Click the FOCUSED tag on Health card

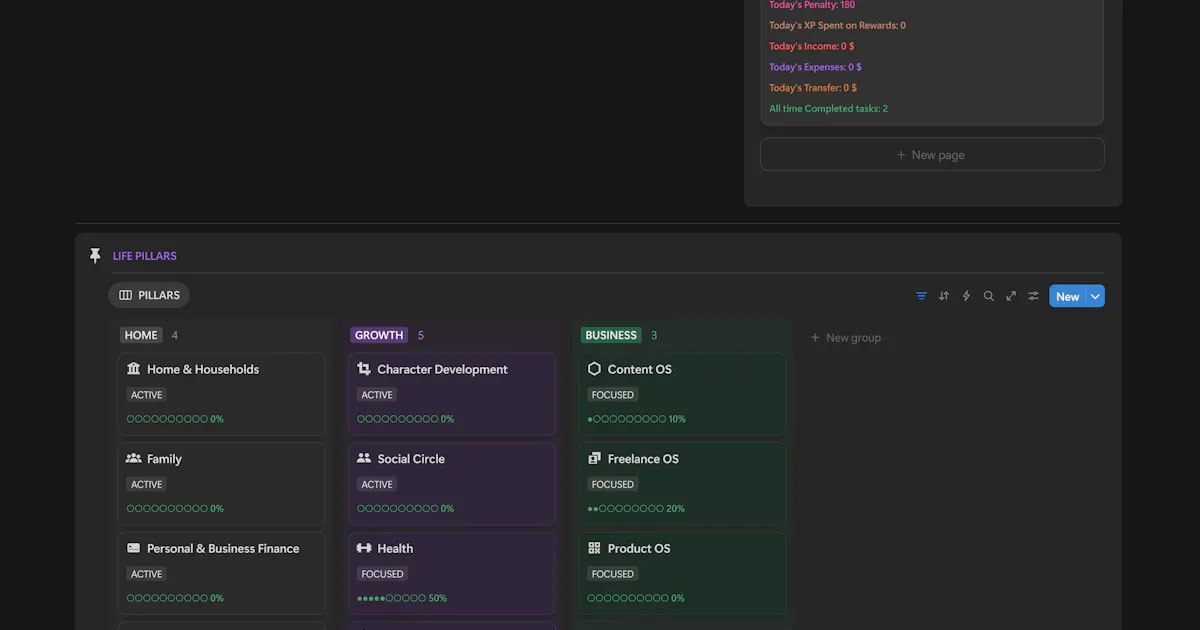click(x=383, y=574)
